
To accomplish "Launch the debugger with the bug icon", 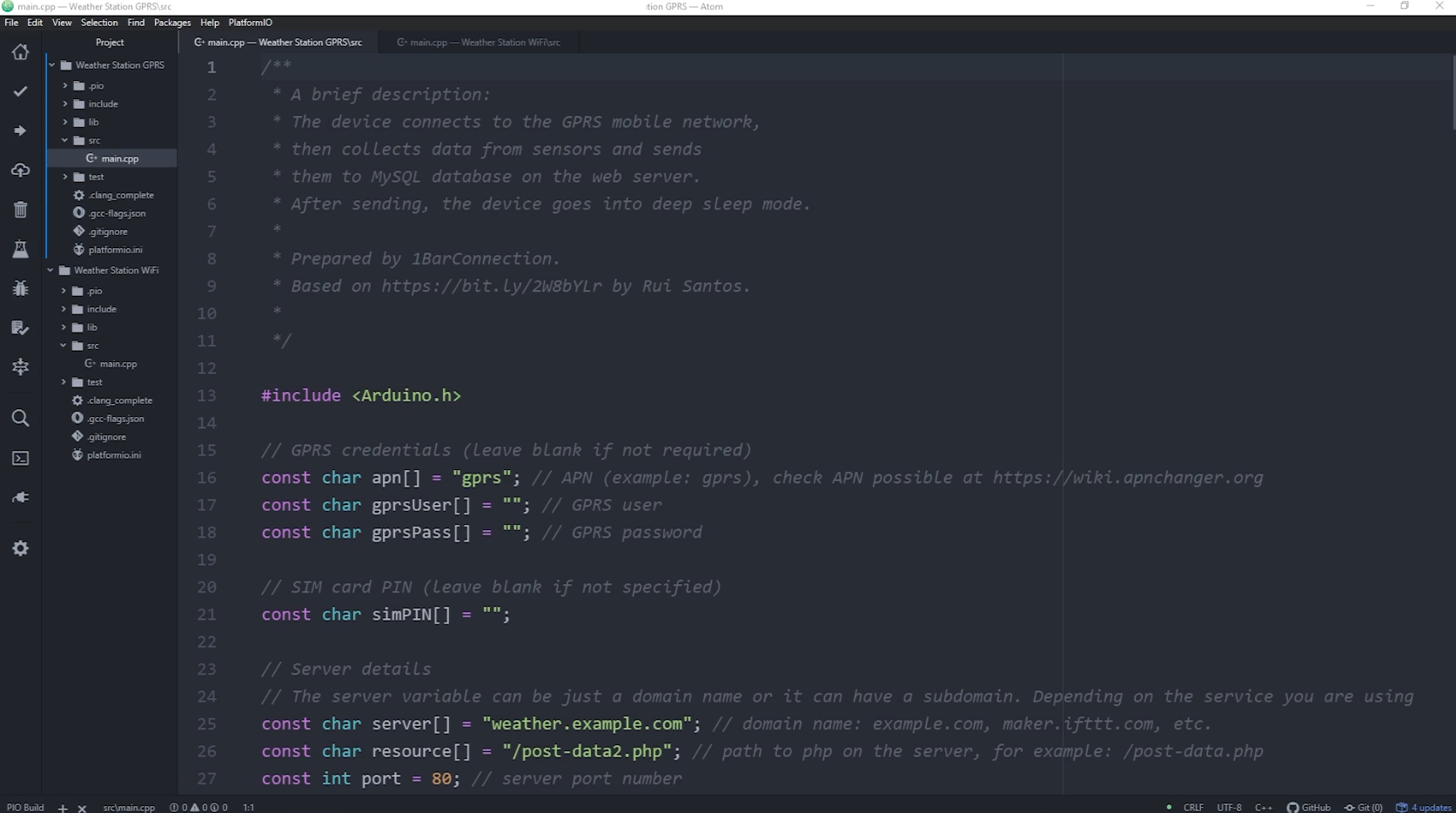I will (x=19, y=288).
